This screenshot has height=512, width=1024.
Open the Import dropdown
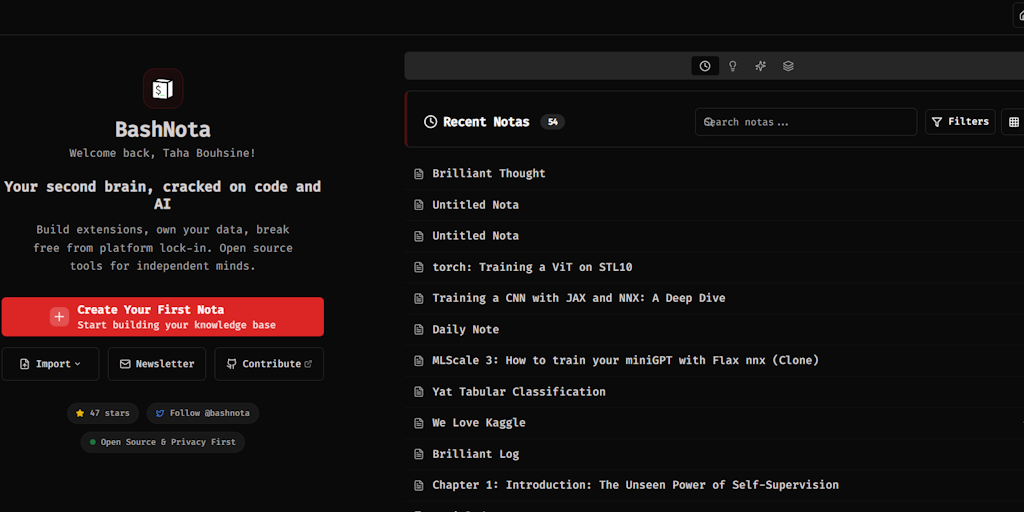click(x=50, y=364)
